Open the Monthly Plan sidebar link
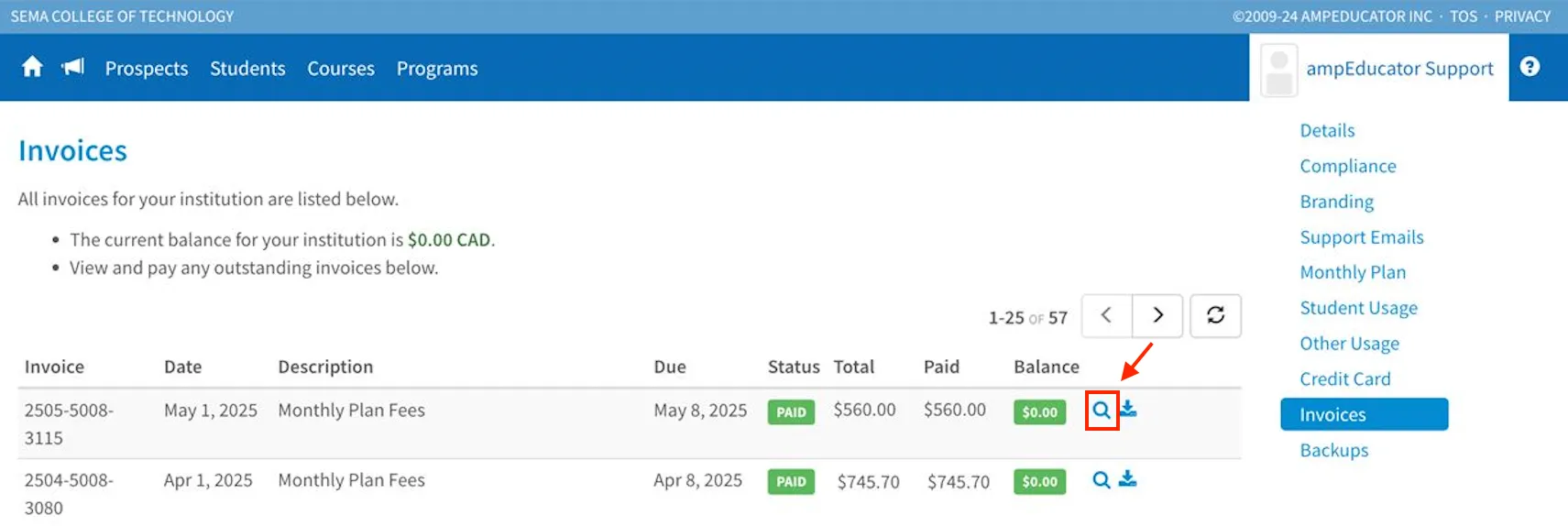The height and width of the screenshot is (526, 1568). (1353, 272)
